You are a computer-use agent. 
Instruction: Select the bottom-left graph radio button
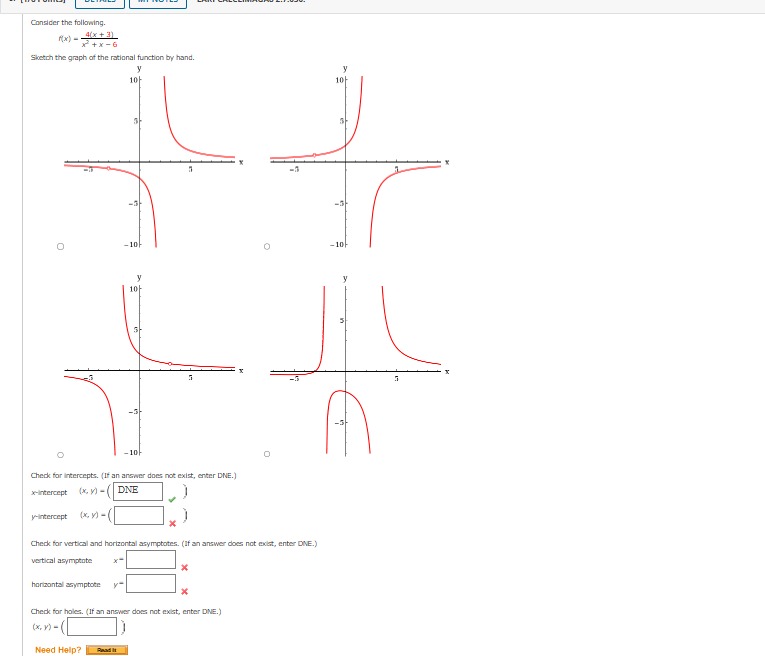pyautogui.click(x=60, y=455)
